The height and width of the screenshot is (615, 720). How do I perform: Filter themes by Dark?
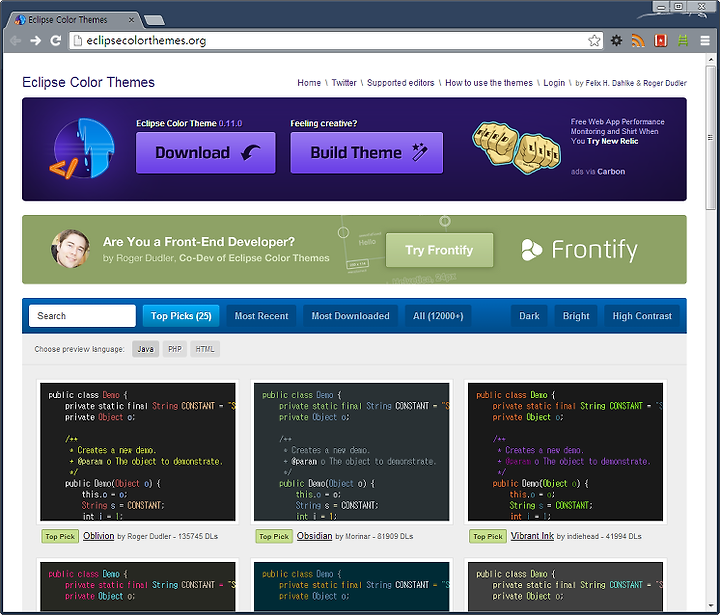tap(529, 316)
